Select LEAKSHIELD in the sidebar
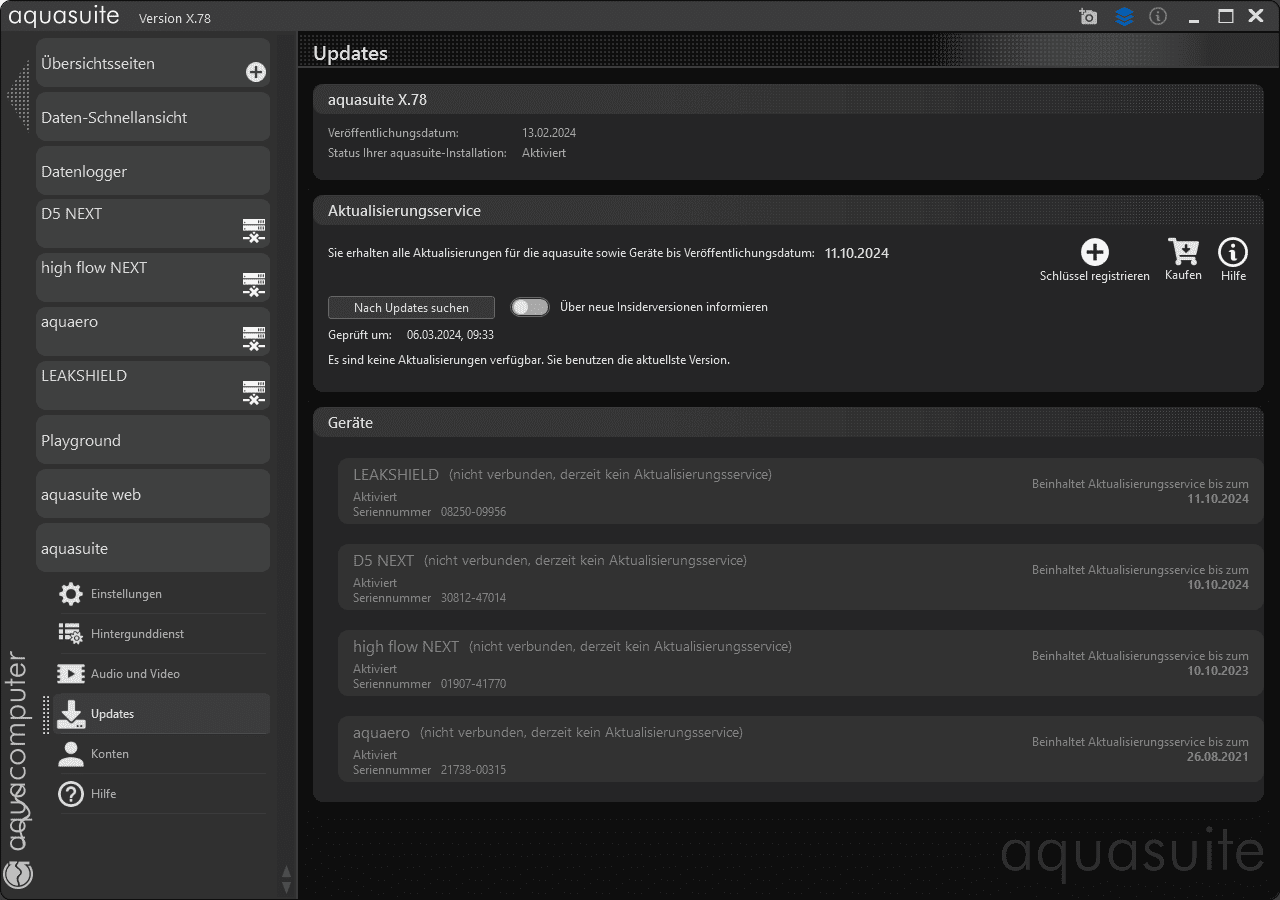1280x900 pixels. 153,385
